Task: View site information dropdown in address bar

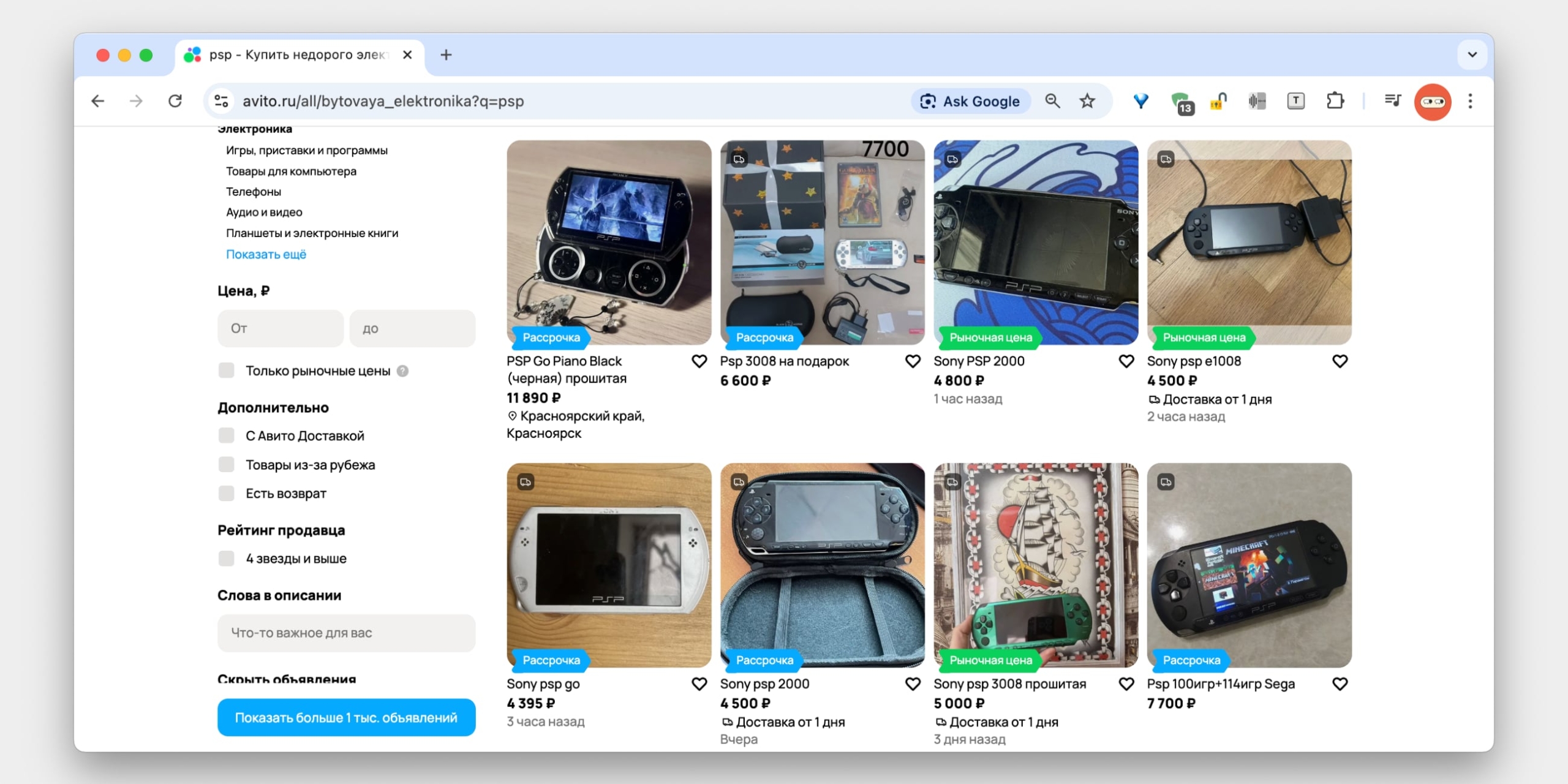Action: [221, 101]
